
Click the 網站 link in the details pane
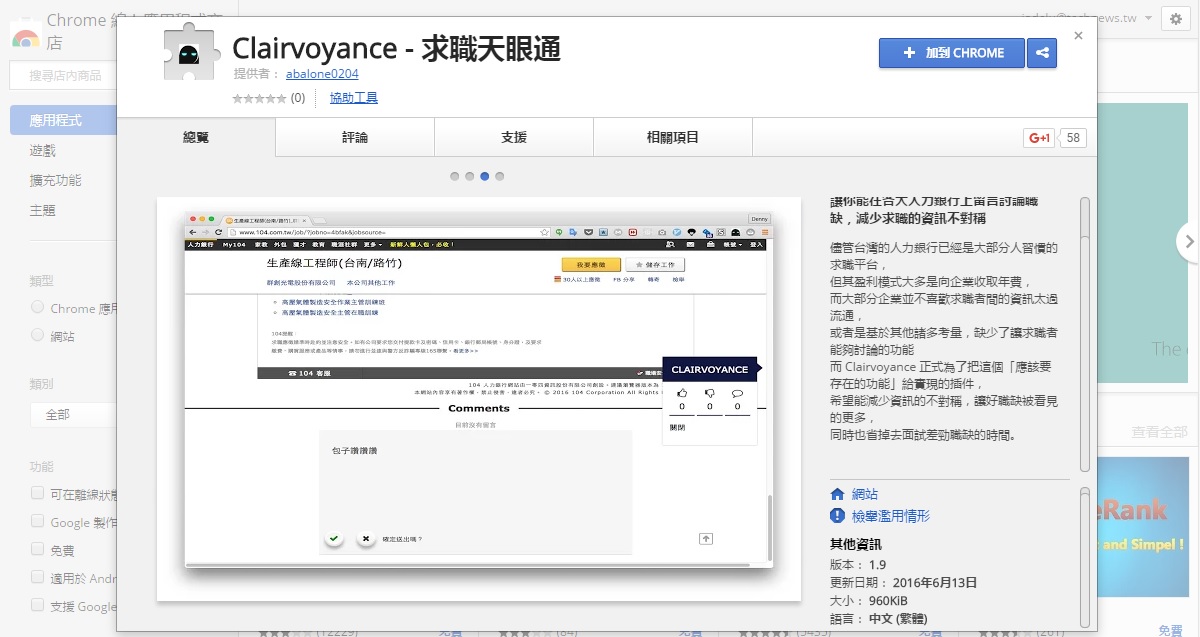pyautogui.click(x=865, y=494)
